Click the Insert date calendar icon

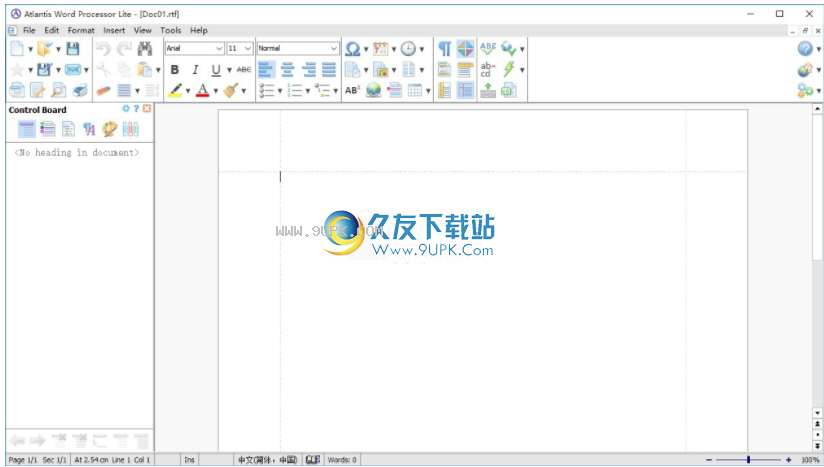pyautogui.click(x=380, y=49)
